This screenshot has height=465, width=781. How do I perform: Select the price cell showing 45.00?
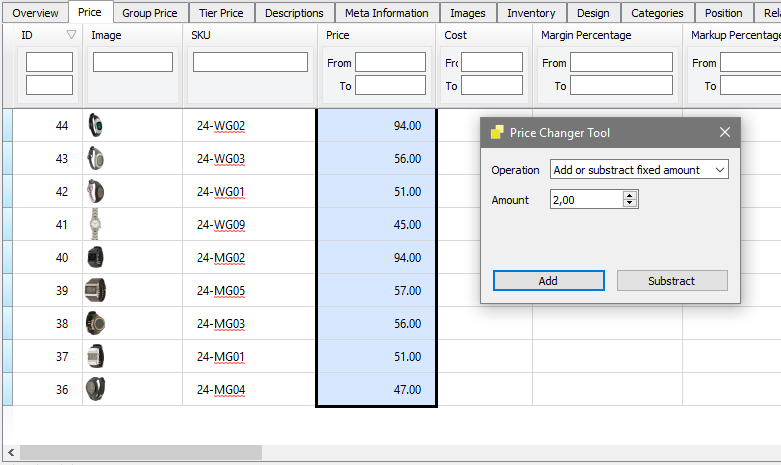click(x=377, y=225)
